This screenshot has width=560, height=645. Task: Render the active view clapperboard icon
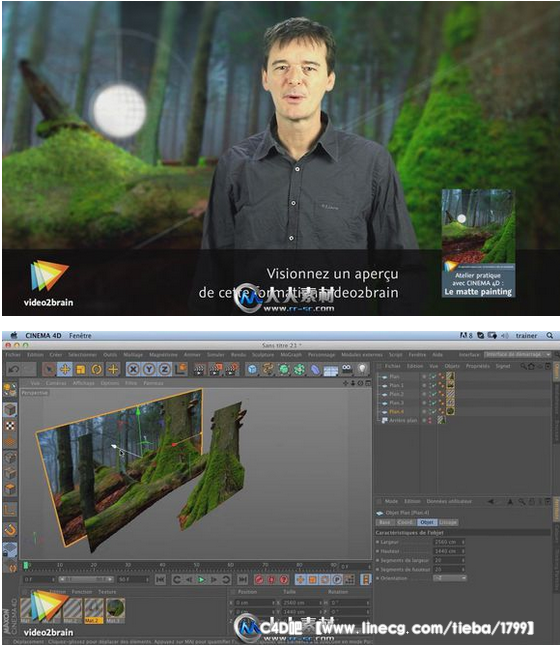pyautogui.click(x=200, y=369)
